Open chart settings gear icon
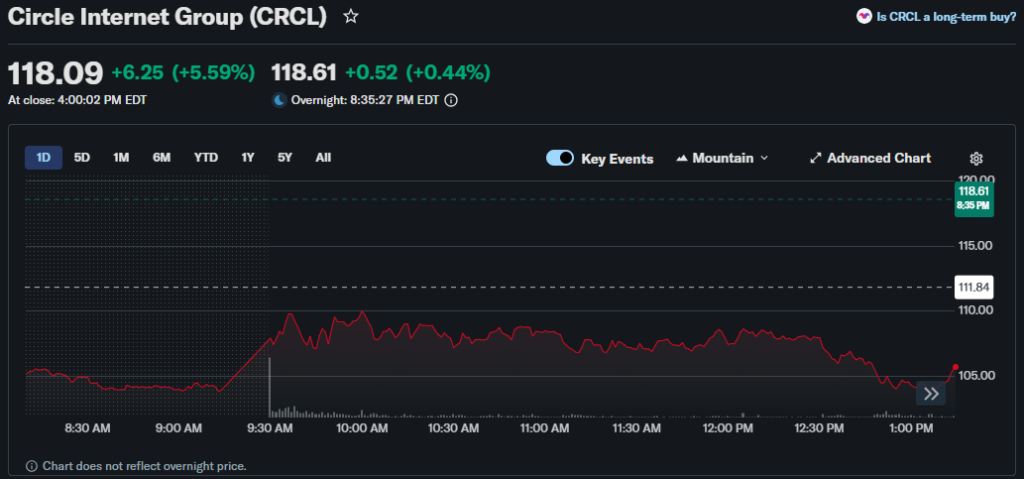 976,158
